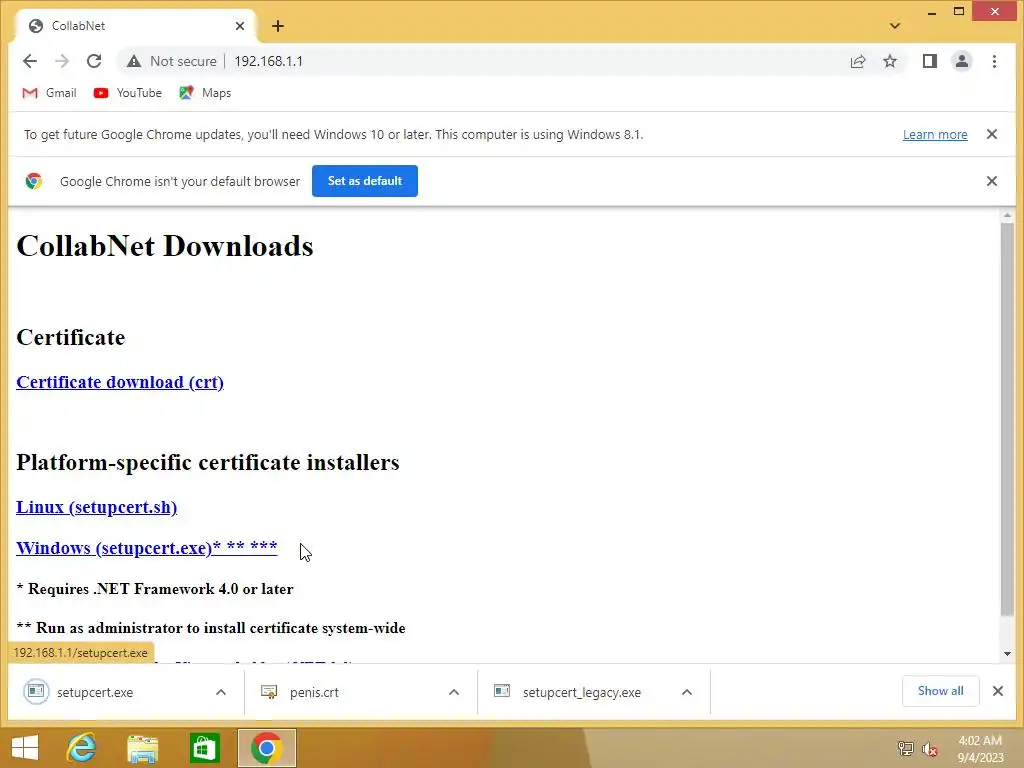Viewport: 1024px width, 768px height.
Task: Open the Chrome profile avatar
Action: [961, 61]
